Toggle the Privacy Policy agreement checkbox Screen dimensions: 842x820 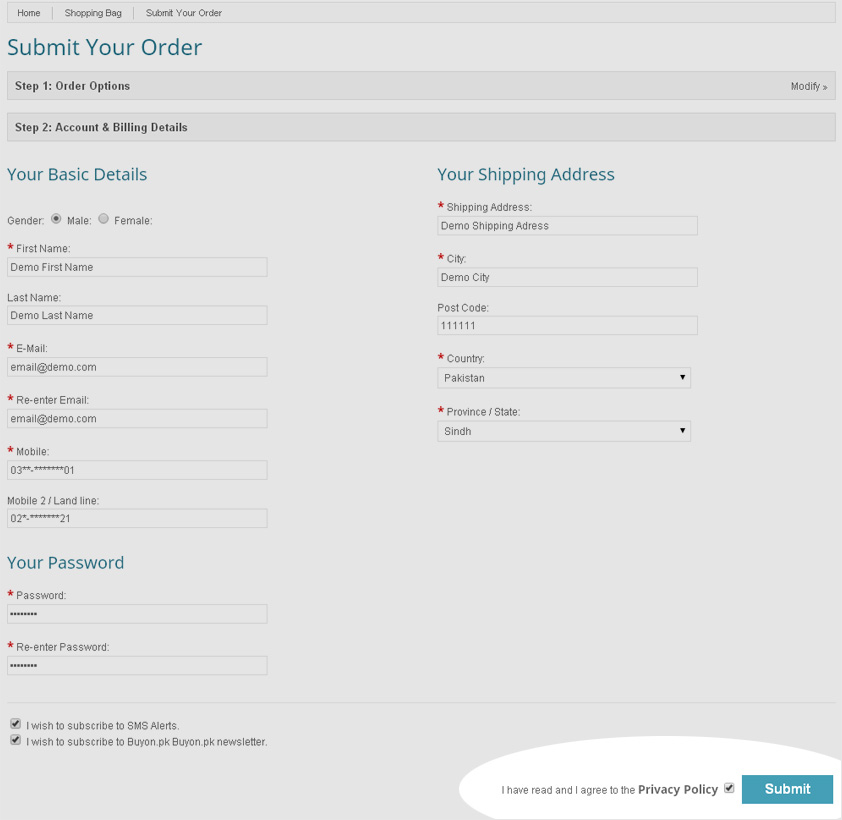coord(729,788)
